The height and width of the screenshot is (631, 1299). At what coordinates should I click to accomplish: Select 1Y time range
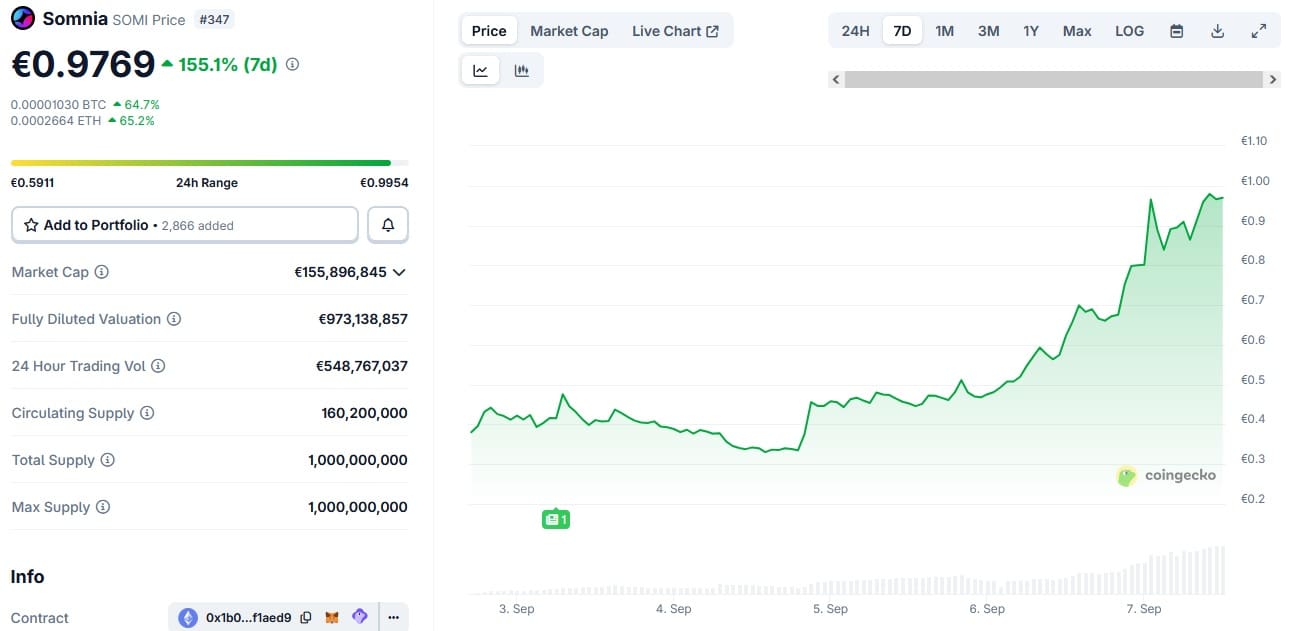coord(1031,31)
